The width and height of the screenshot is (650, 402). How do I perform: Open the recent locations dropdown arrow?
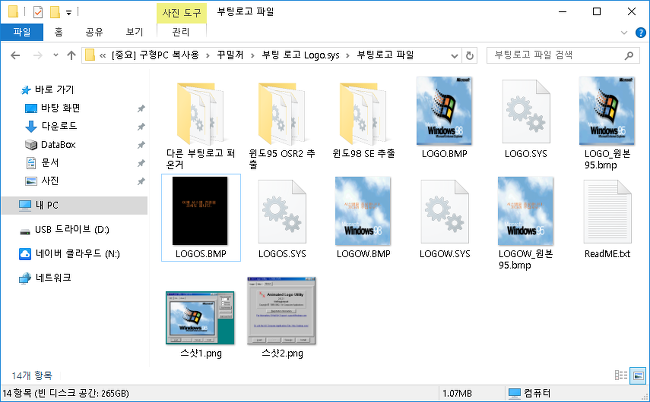(x=56, y=55)
